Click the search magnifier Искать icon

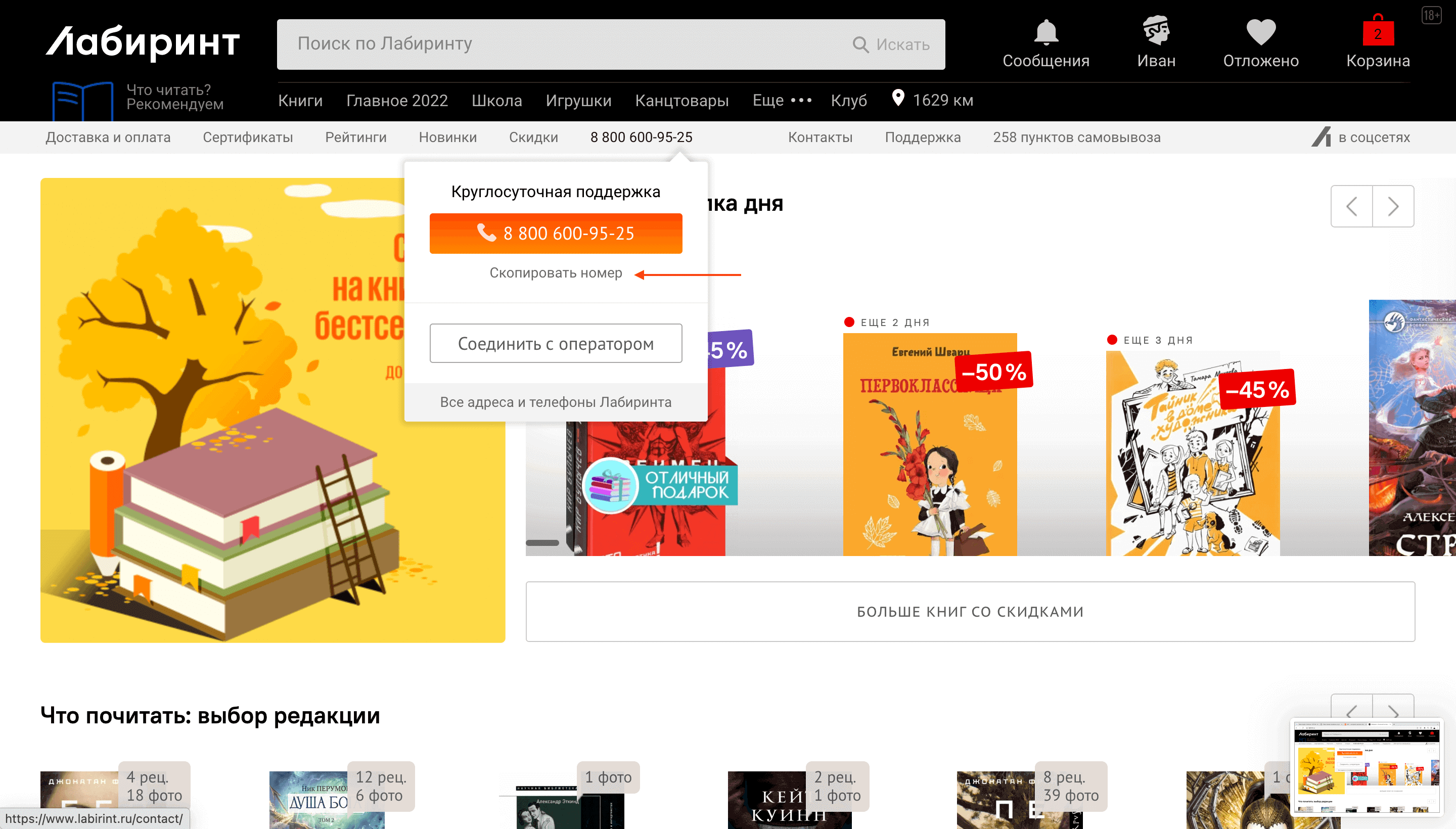[x=860, y=44]
